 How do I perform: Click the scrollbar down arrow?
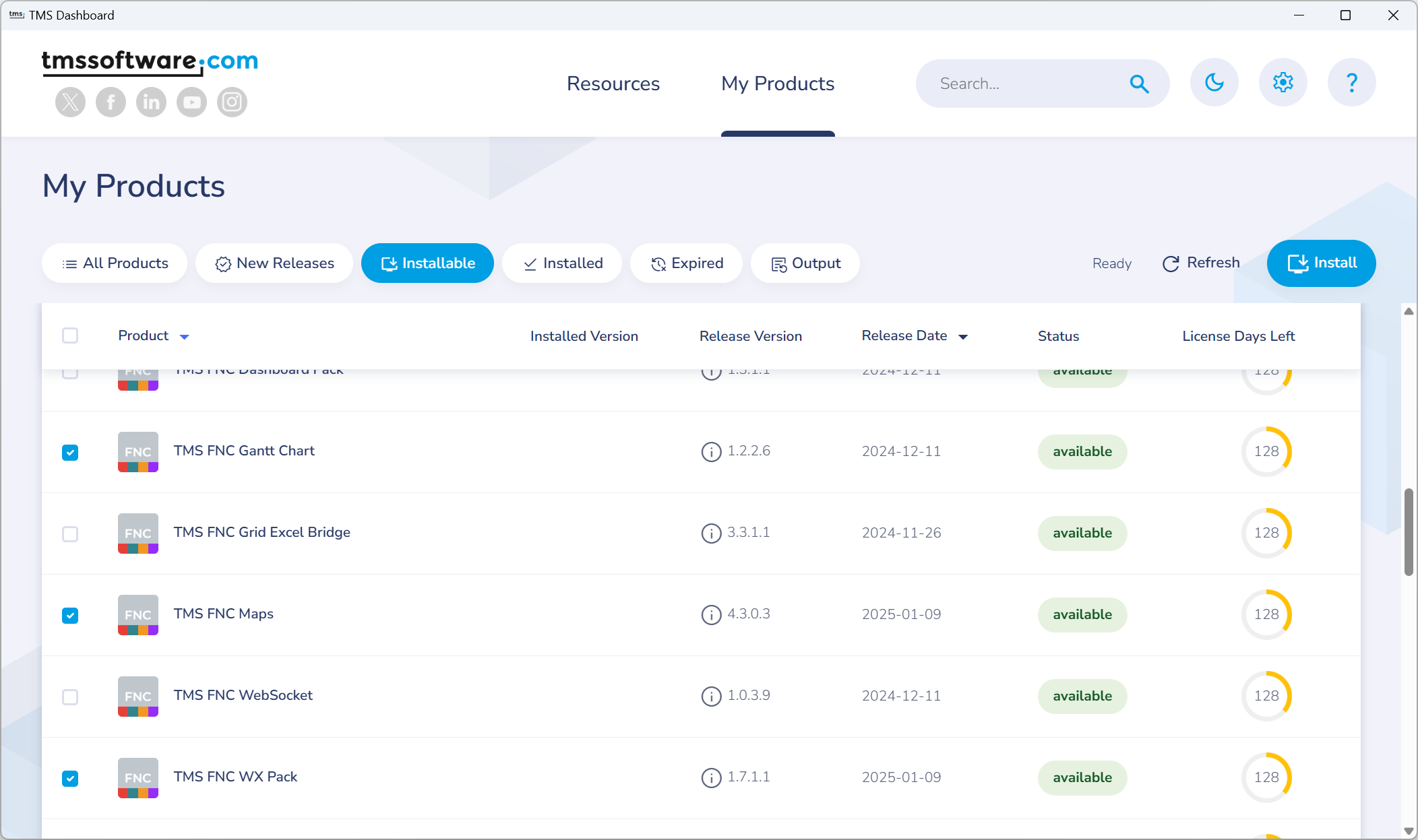pyautogui.click(x=1409, y=831)
